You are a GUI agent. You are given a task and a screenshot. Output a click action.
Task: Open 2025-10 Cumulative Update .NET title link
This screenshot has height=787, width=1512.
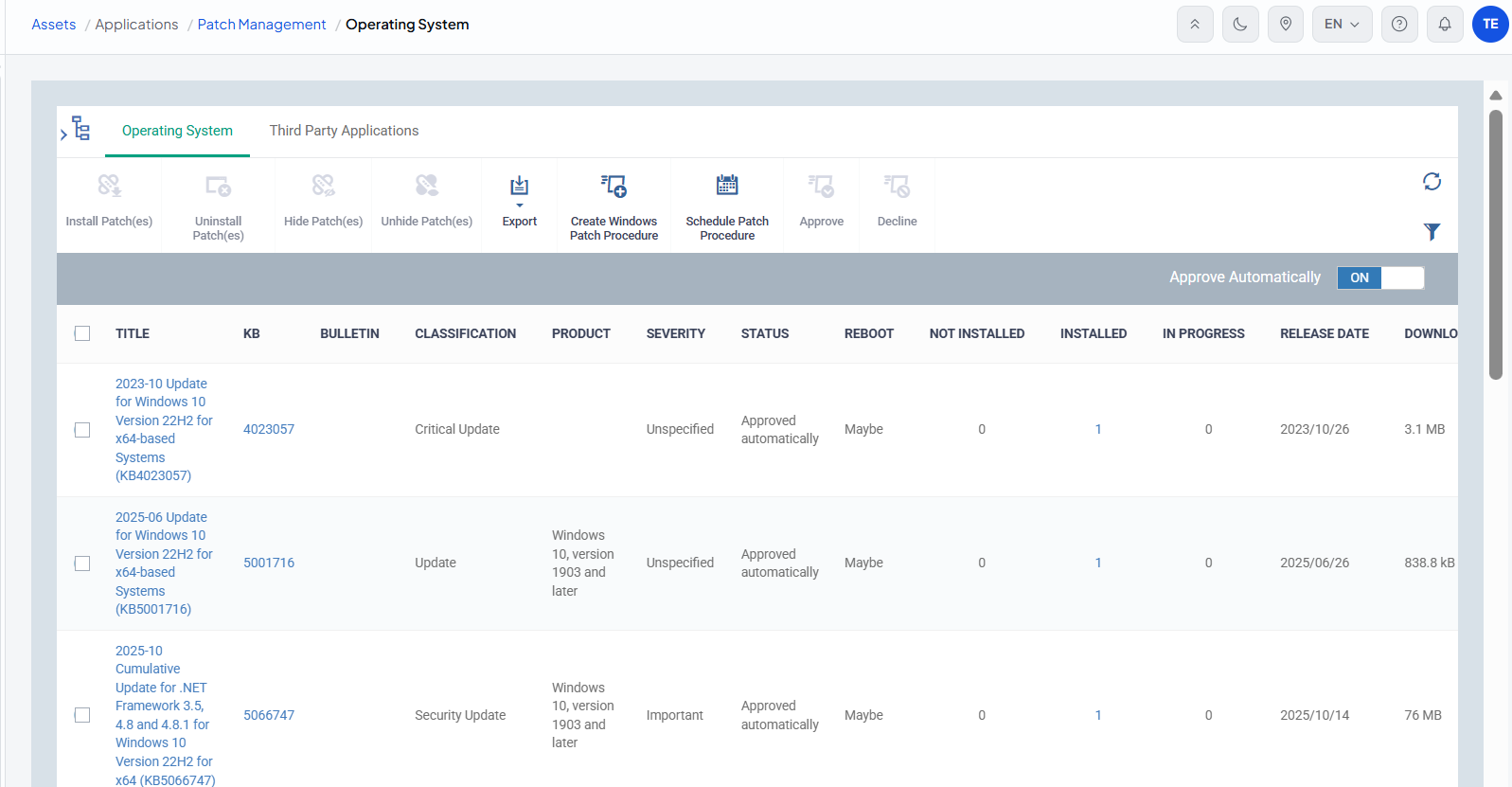[165, 715]
